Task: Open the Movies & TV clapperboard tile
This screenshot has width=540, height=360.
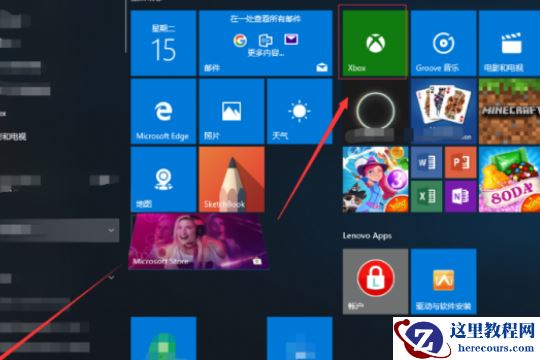Action: [x=509, y=43]
